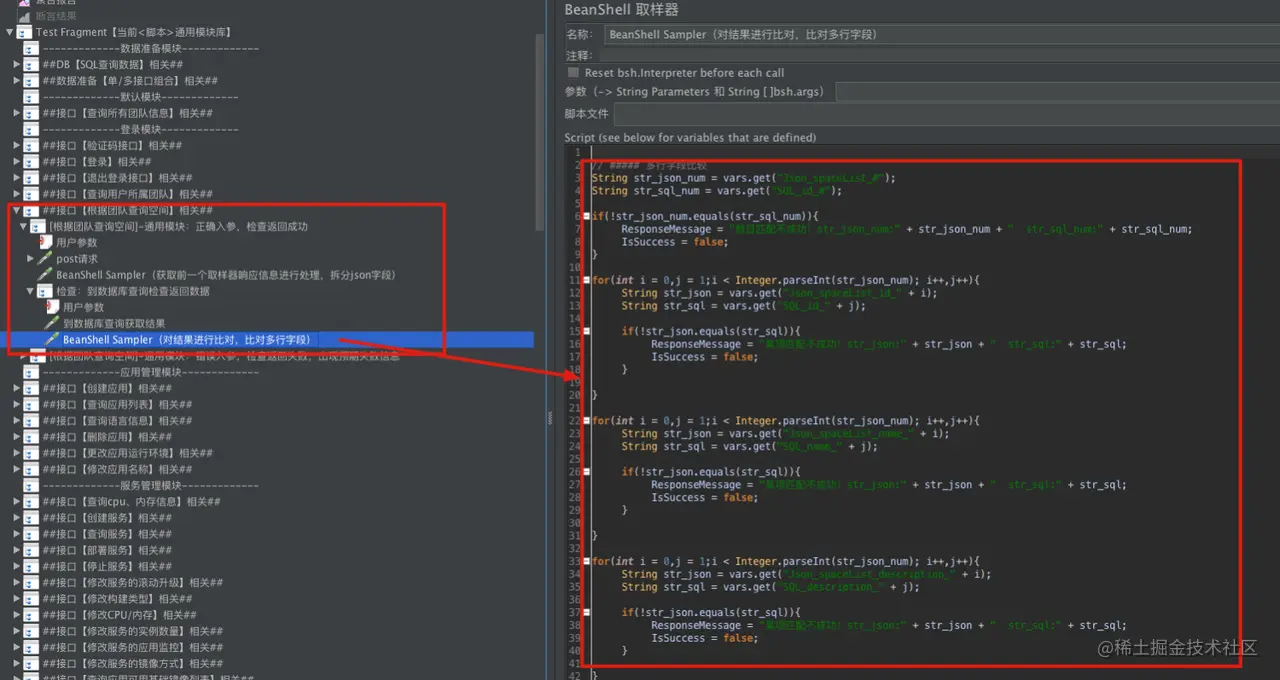Click the 【修改CPU/内存】 controller icon
The image size is (1280, 680).
[32, 615]
